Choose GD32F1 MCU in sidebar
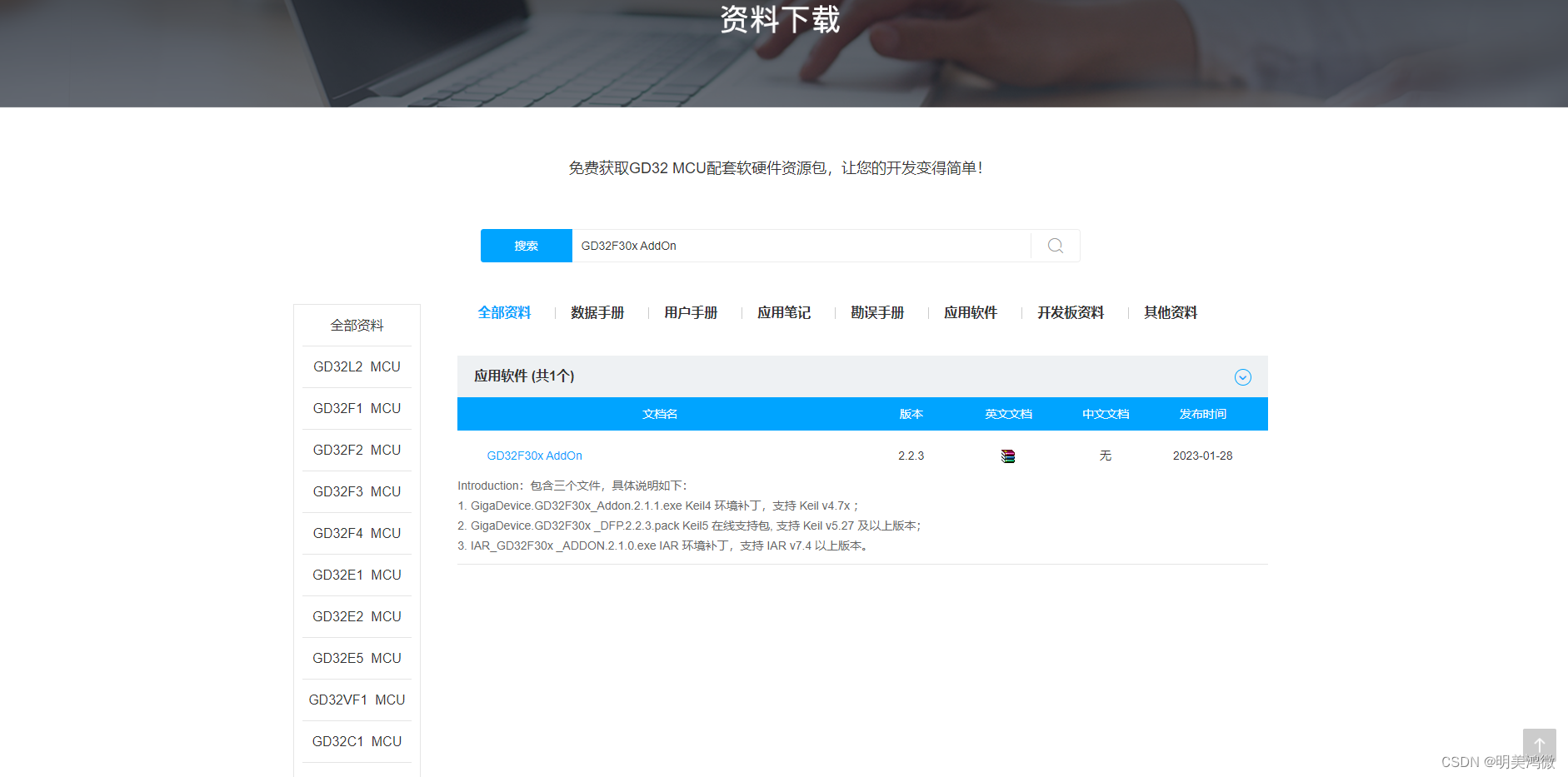The image size is (1568, 777). (357, 408)
